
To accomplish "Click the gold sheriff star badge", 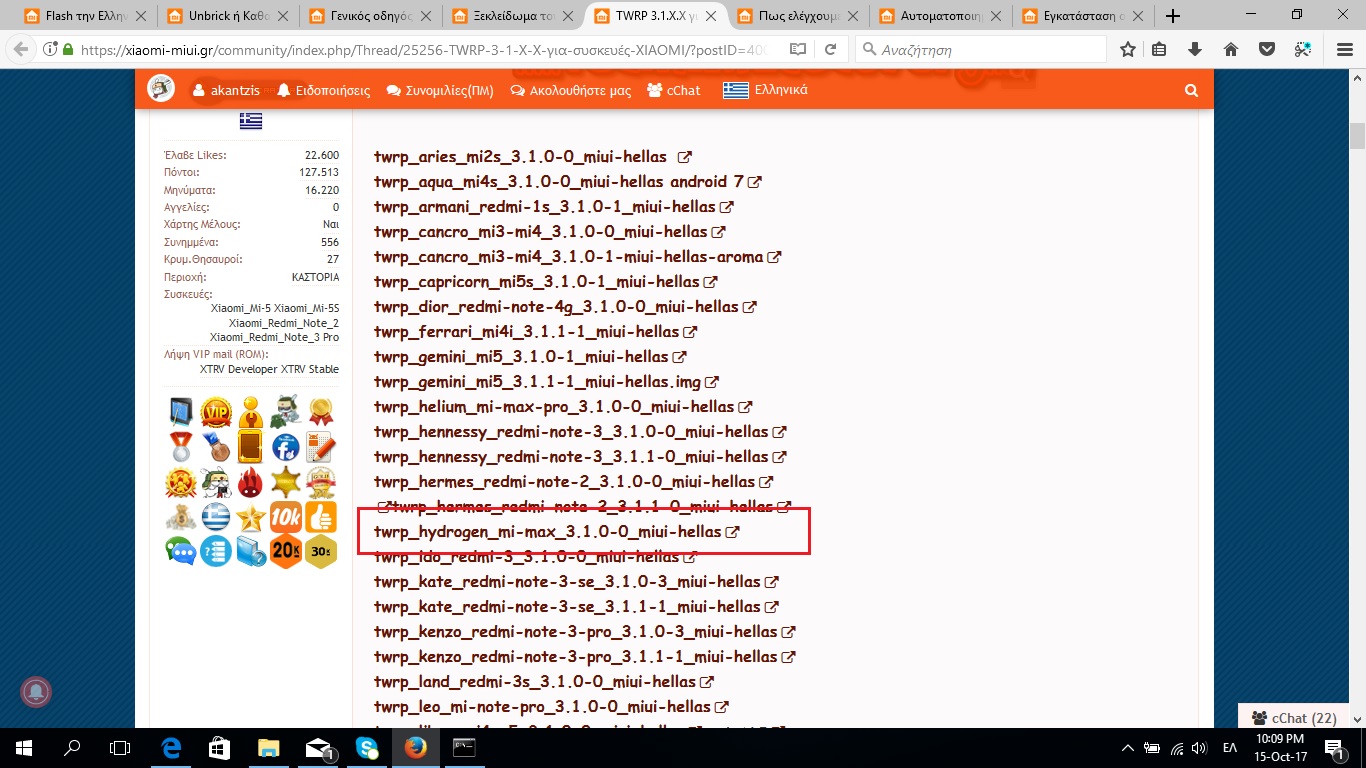I will pos(286,481).
